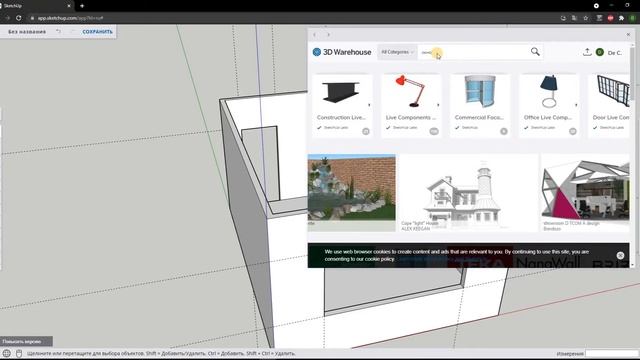Click the СОХРАНИТЬ save button
The width and height of the screenshot is (640, 360).
[x=97, y=31]
